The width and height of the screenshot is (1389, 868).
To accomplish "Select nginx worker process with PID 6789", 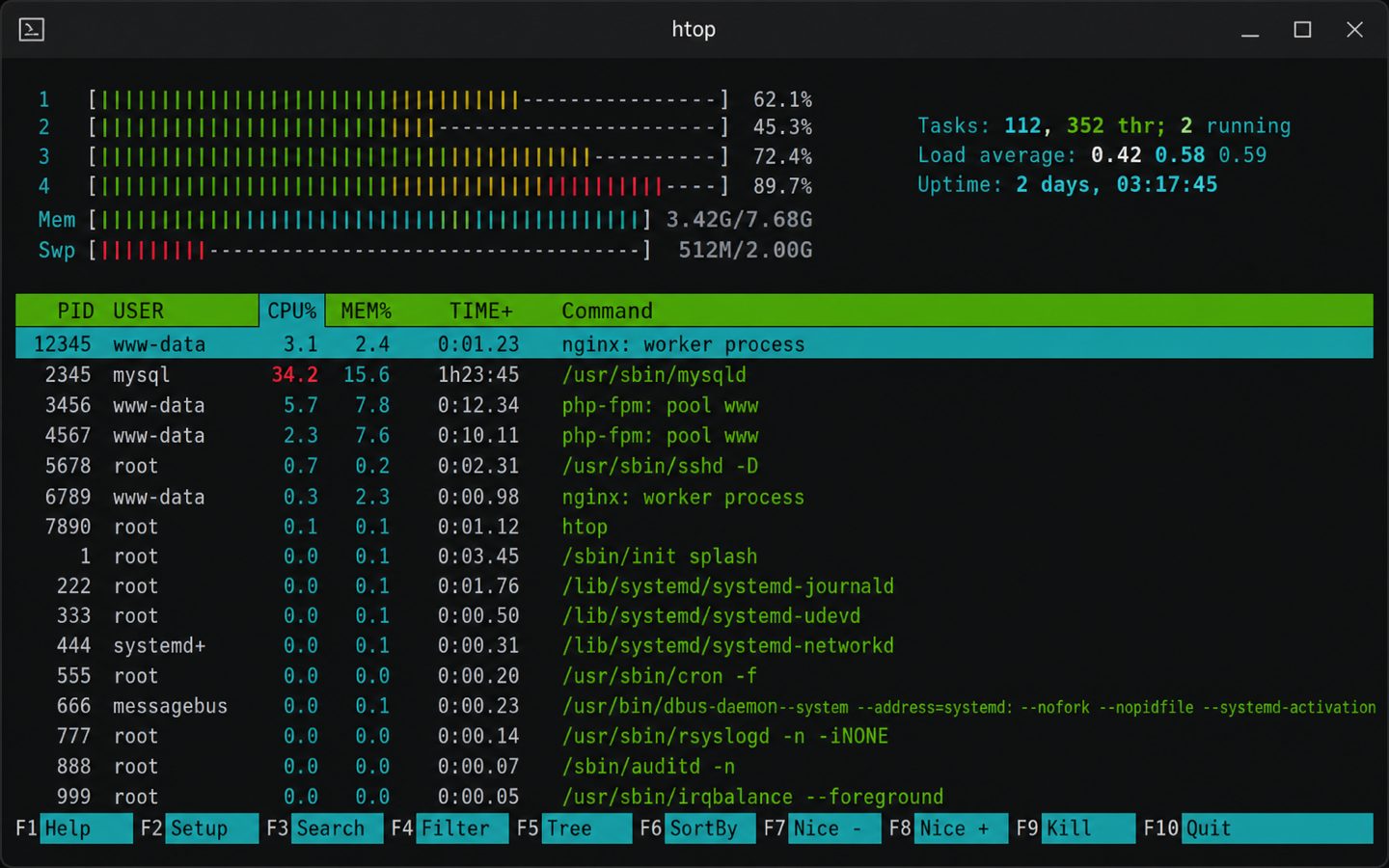I will tap(694, 497).
